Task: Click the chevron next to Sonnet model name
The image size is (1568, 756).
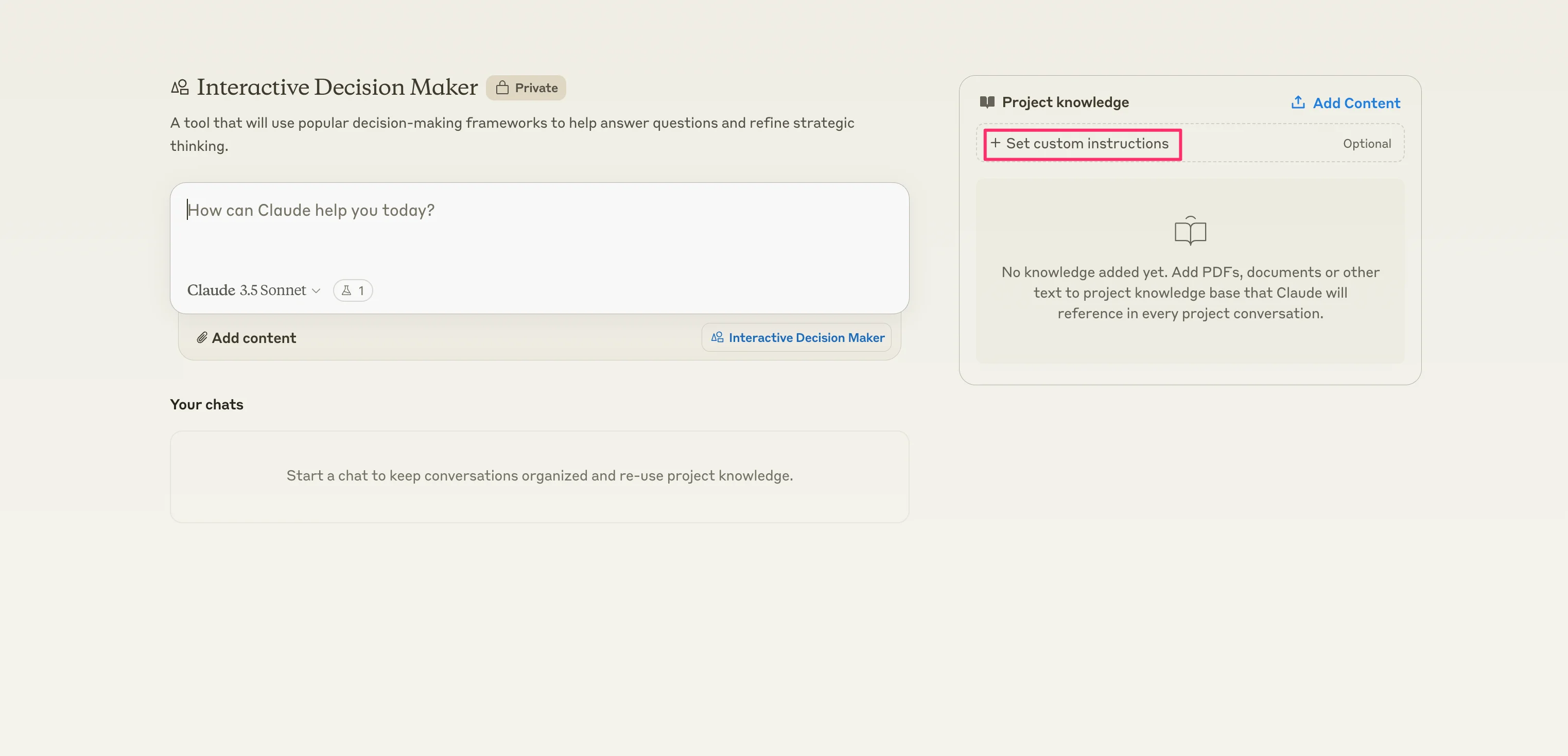Action: pyautogui.click(x=316, y=291)
